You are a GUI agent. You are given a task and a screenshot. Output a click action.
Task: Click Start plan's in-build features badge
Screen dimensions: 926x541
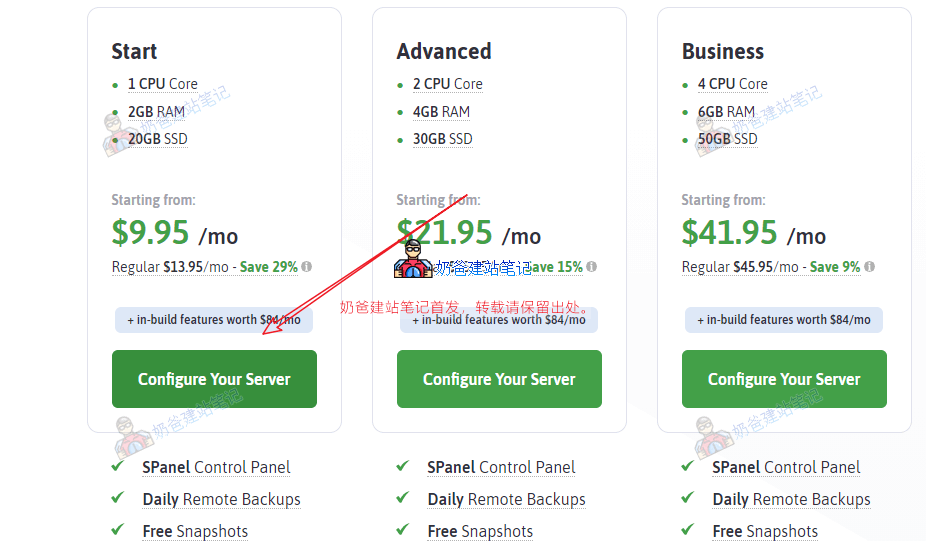(x=213, y=320)
